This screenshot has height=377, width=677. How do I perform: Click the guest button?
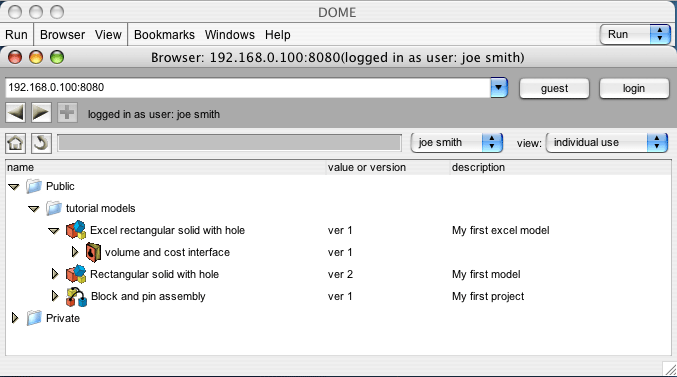(x=554, y=89)
